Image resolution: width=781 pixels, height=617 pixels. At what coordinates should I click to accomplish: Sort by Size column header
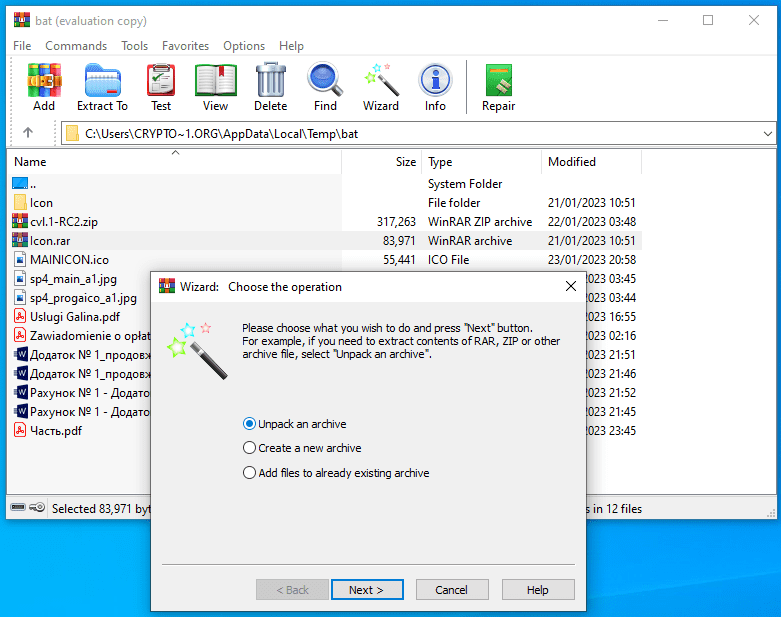click(x=382, y=162)
